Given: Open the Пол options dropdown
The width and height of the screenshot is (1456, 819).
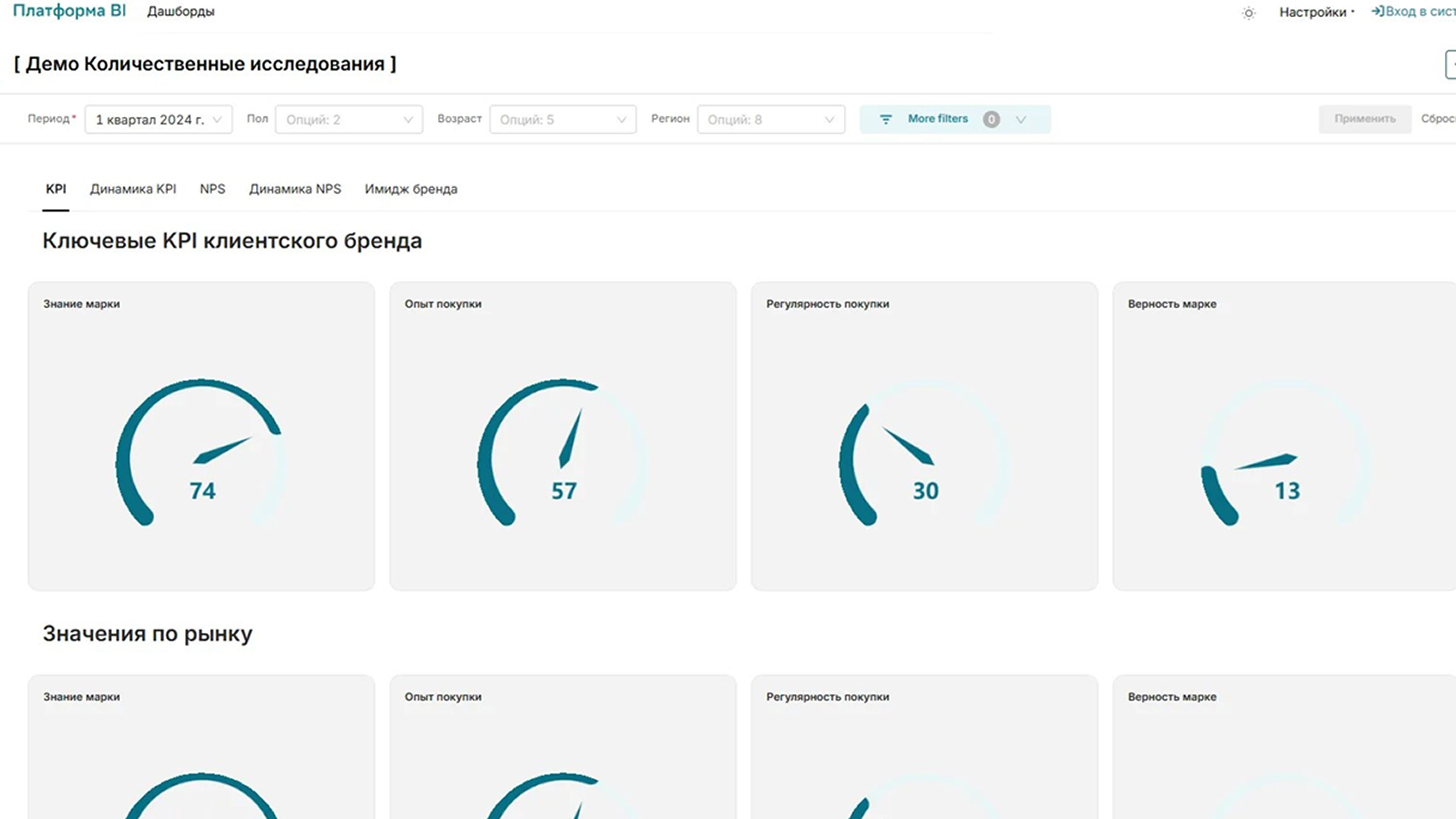Looking at the screenshot, I should pyautogui.click(x=349, y=119).
